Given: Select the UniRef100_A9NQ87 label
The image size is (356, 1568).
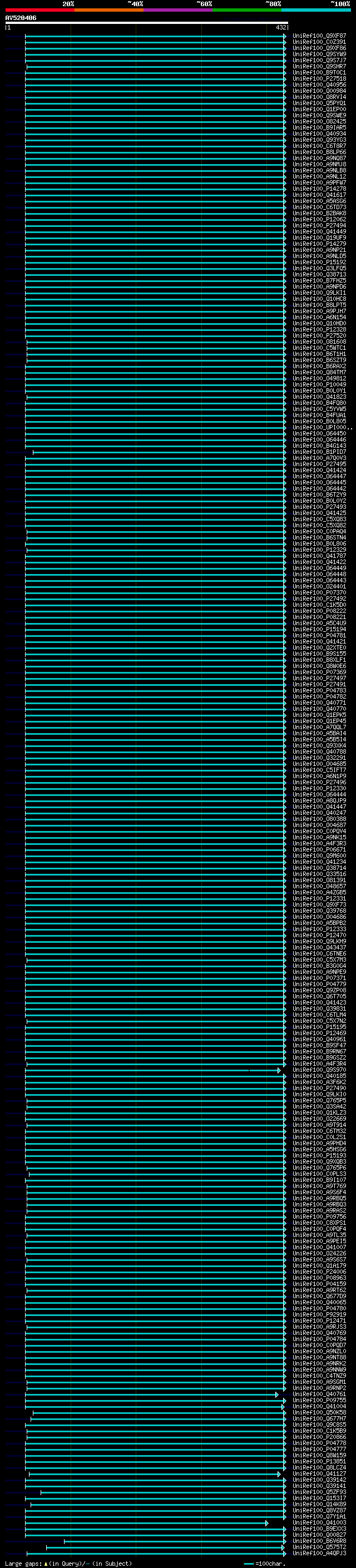Looking at the screenshot, I should click(319, 159).
